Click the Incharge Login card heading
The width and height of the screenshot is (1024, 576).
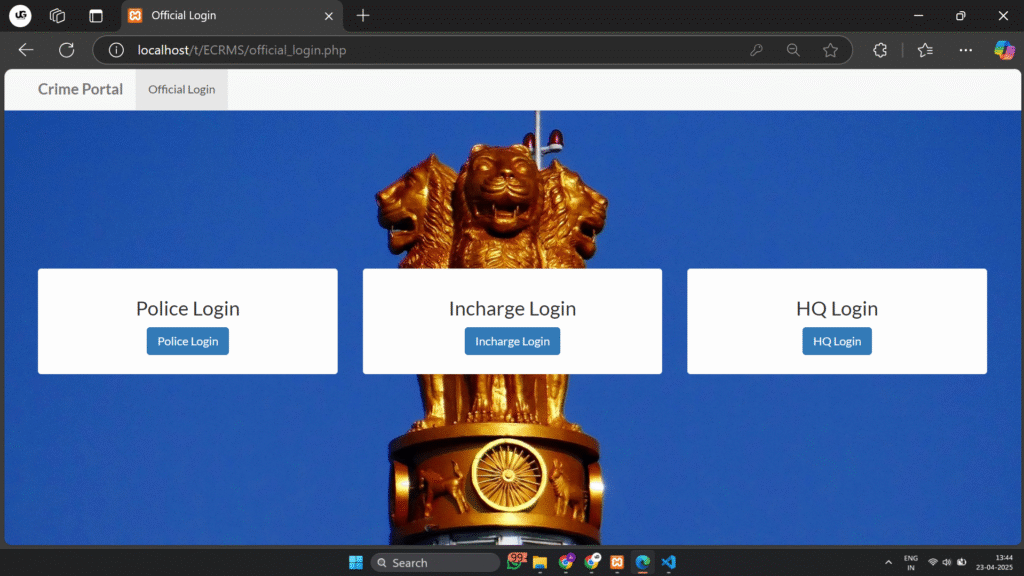point(512,308)
